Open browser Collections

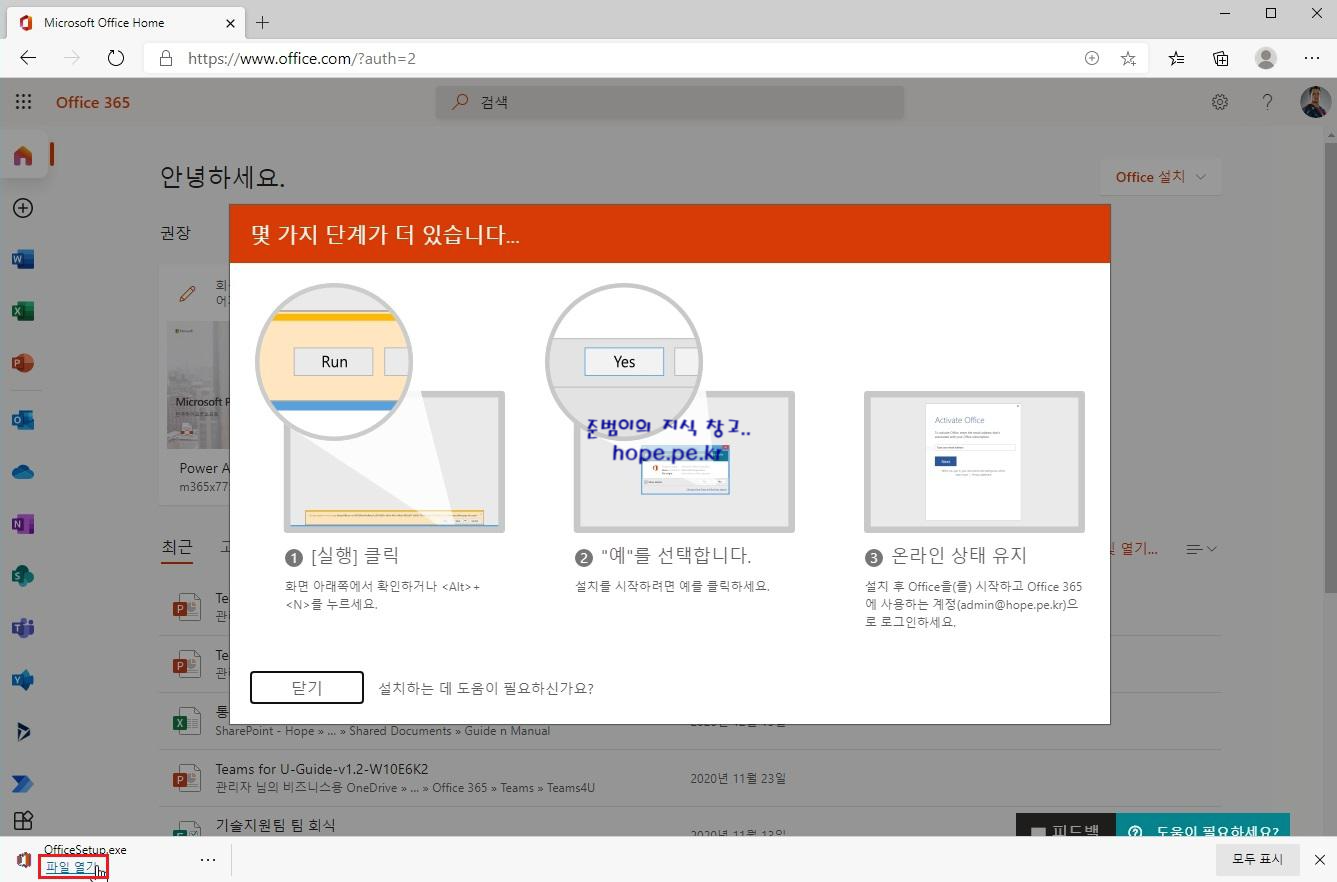click(x=1221, y=58)
